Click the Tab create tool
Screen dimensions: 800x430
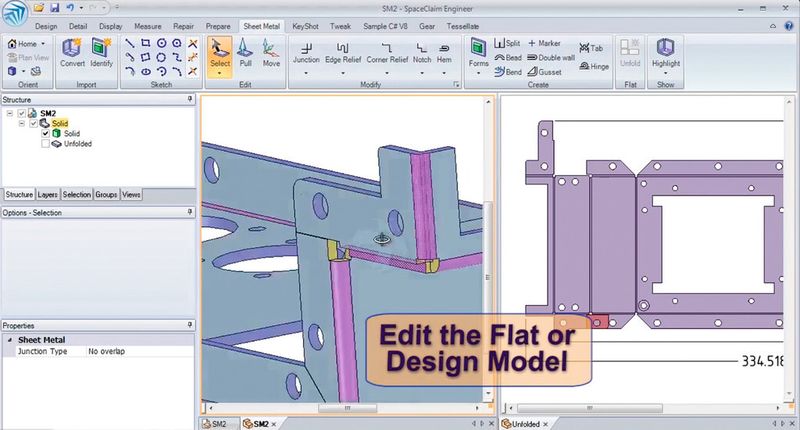pos(591,48)
